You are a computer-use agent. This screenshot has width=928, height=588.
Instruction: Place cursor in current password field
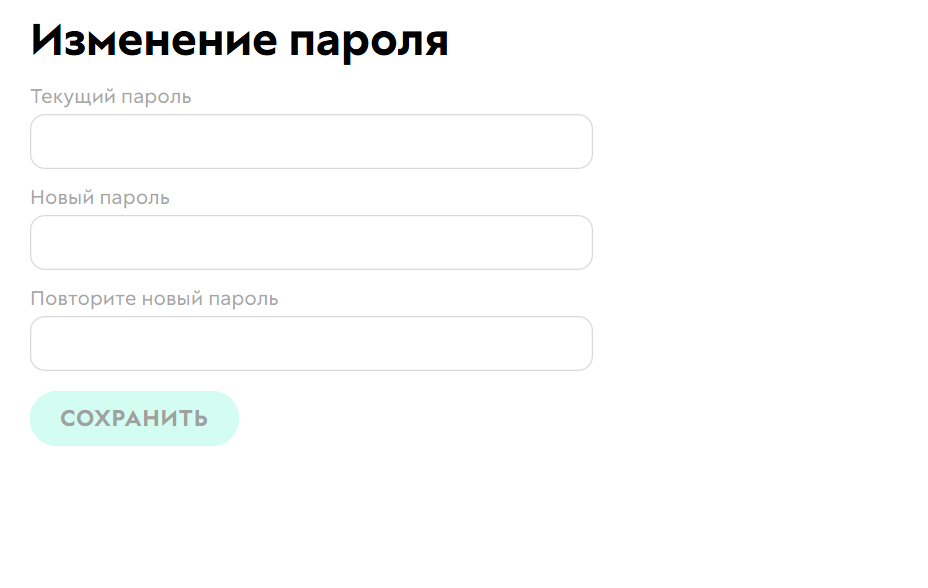coord(310,141)
